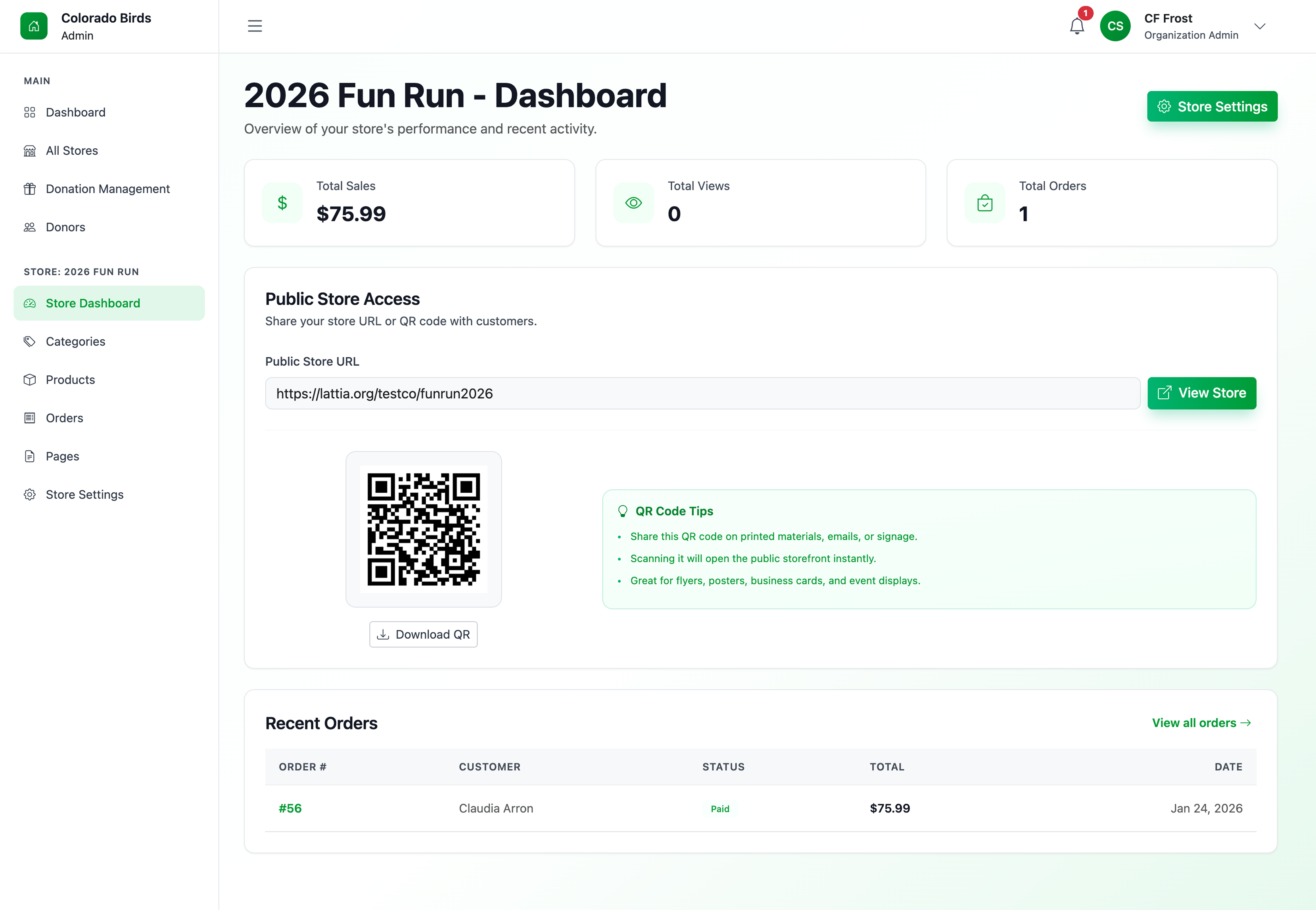Image resolution: width=1316 pixels, height=910 pixels.
Task: Click the CS user avatar
Action: (x=1115, y=26)
